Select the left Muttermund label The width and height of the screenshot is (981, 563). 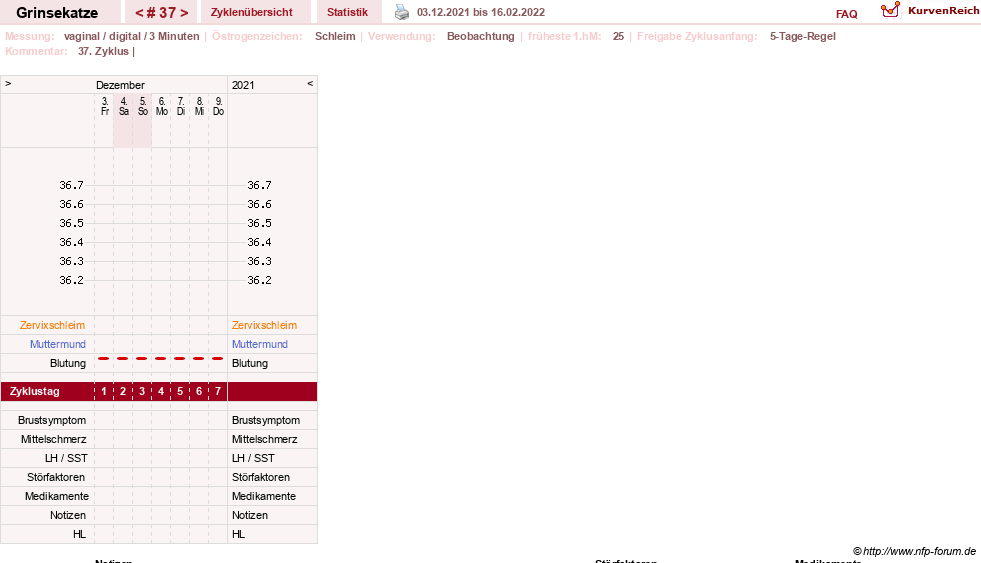[58, 344]
